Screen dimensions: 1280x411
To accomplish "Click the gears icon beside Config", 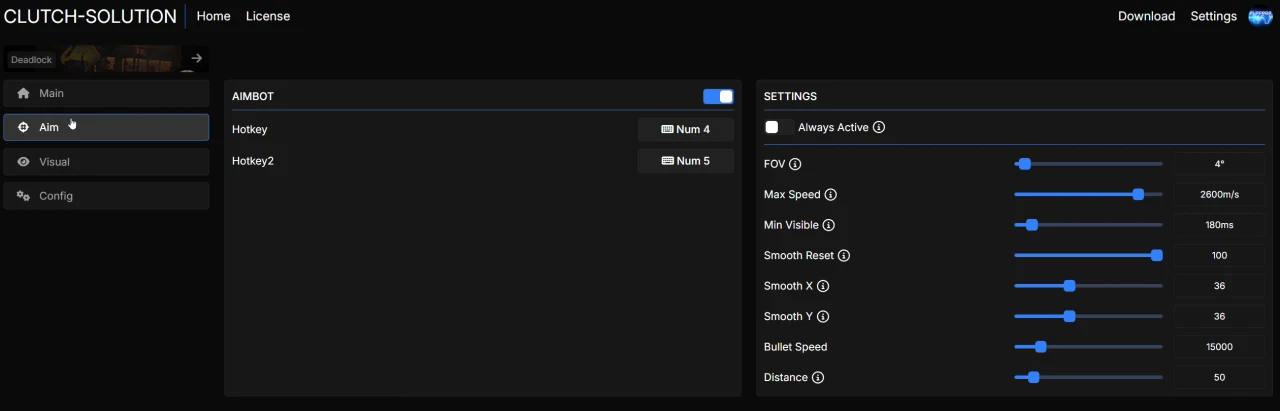I will coord(23,196).
